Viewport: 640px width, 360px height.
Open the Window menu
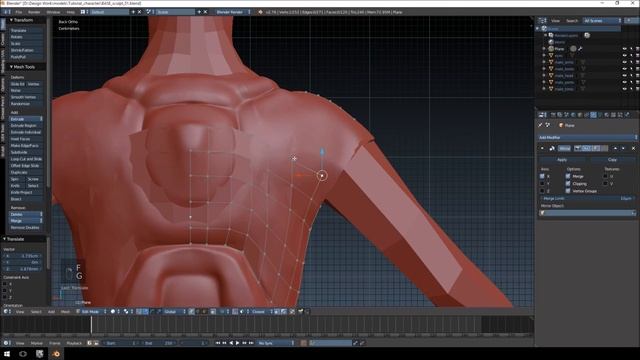[53, 12]
